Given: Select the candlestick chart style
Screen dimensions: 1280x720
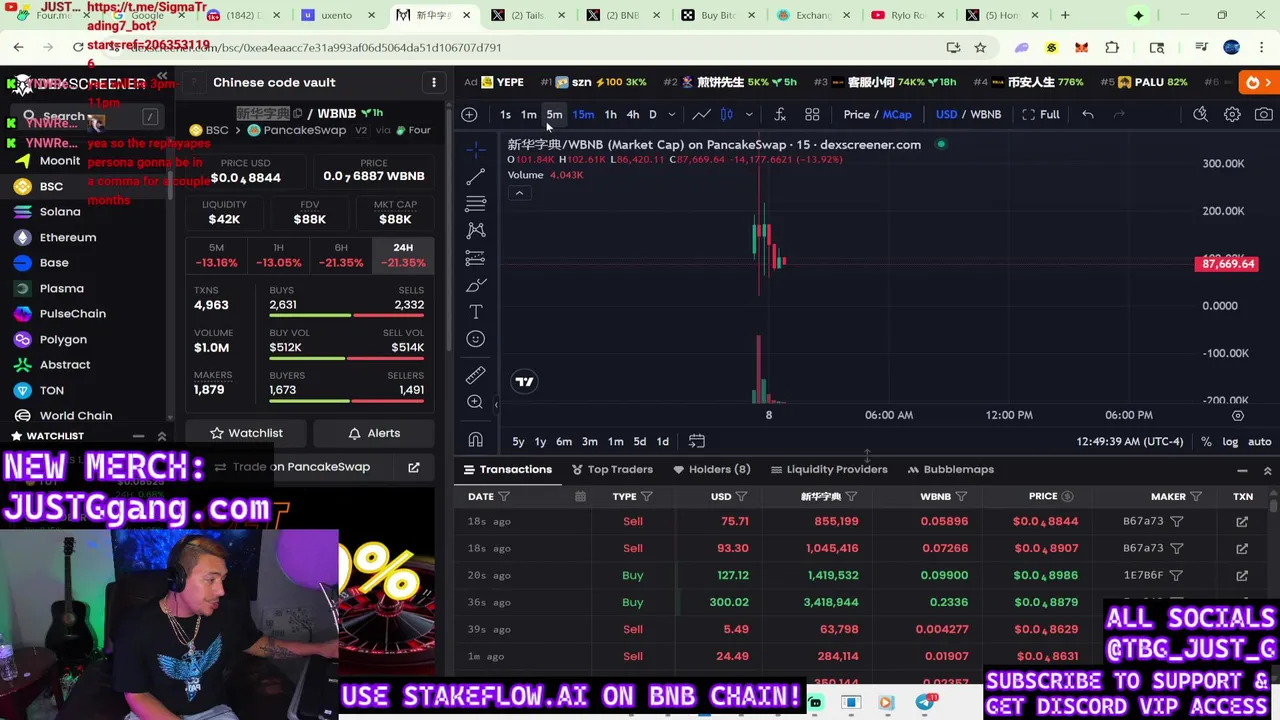Looking at the screenshot, I should [727, 114].
